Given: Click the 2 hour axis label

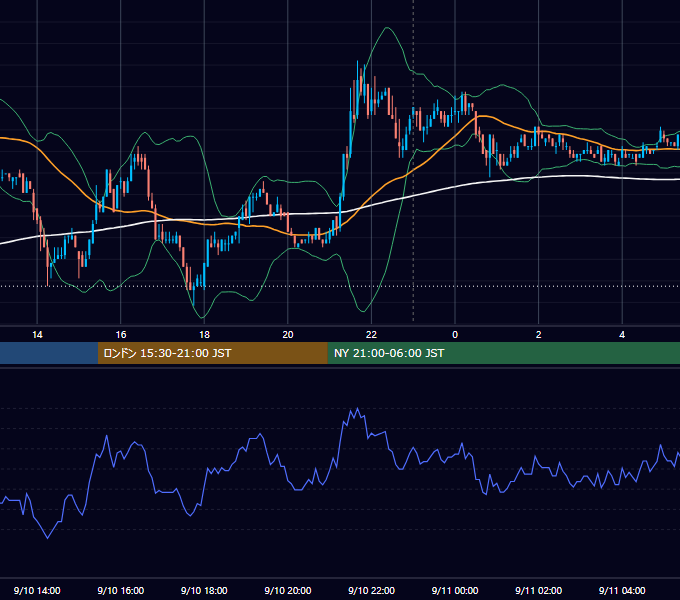Looking at the screenshot, I should 539,335.
